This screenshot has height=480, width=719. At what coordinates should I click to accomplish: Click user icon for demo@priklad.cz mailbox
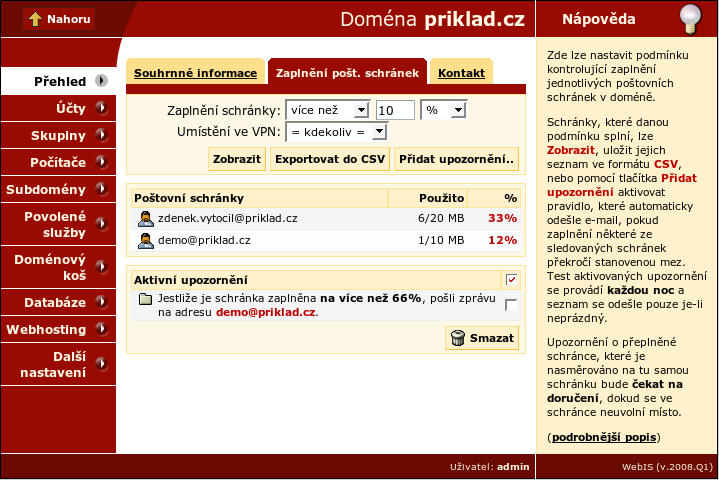pos(146,241)
